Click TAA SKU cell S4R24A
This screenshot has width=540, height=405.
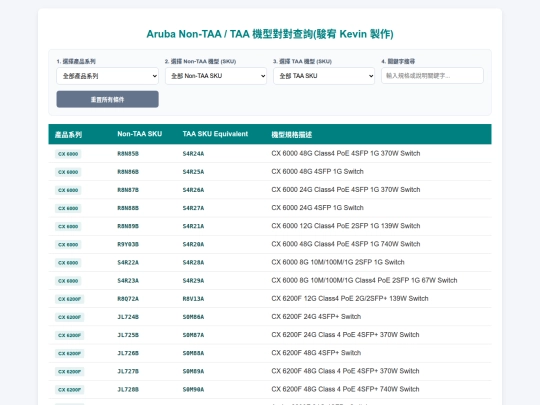(x=193, y=154)
